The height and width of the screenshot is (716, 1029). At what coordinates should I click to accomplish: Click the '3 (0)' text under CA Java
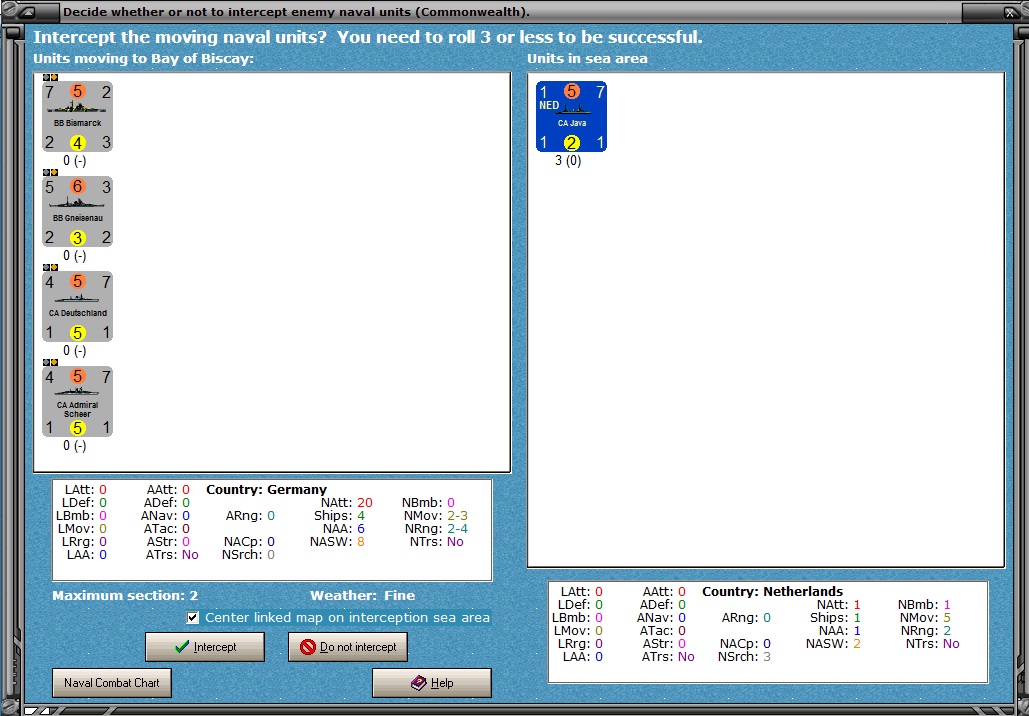[x=568, y=161]
